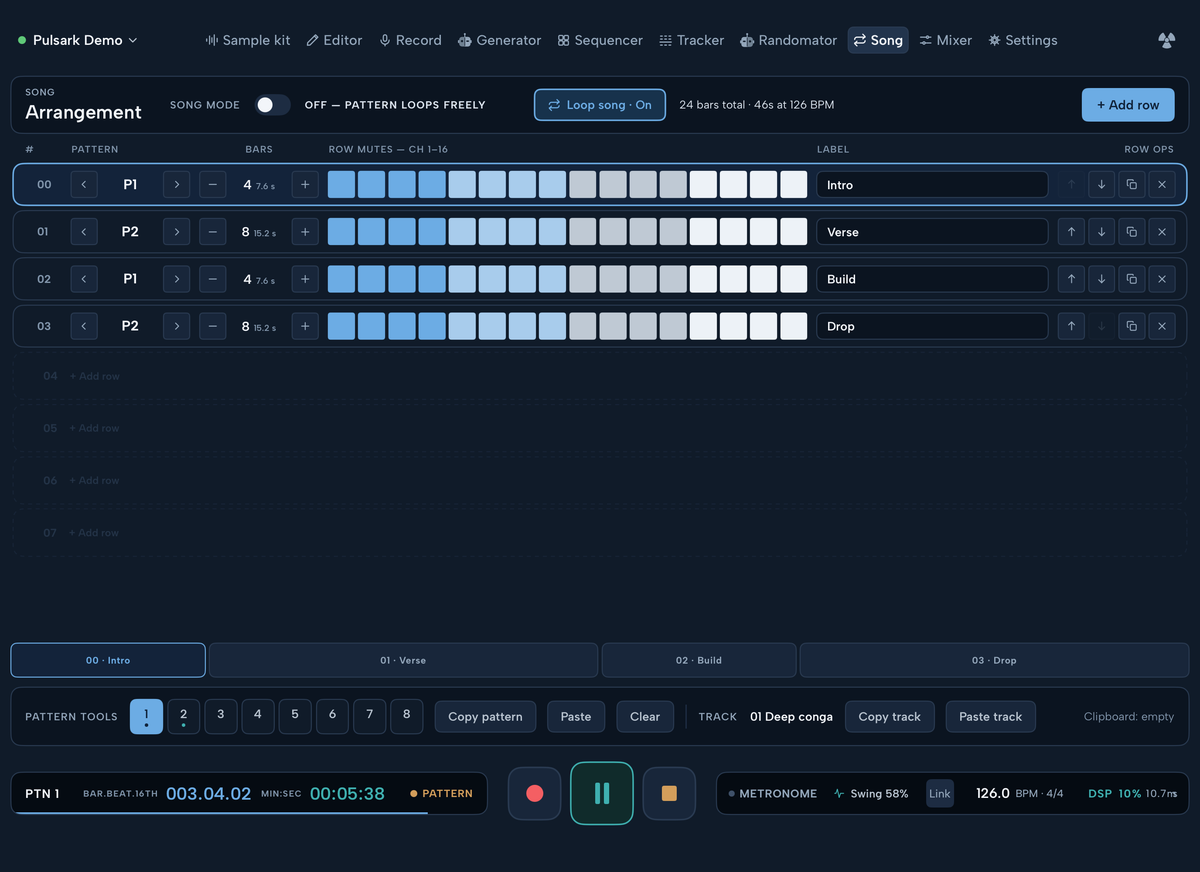Select next pattern for the Intro row
The height and width of the screenshot is (872, 1200).
point(176,185)
